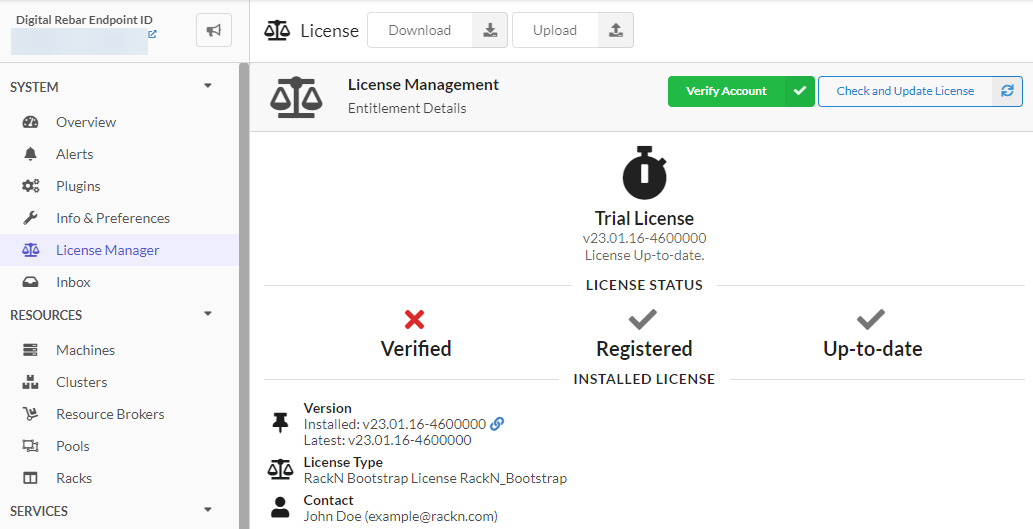Click the chain link icon next to Installed version
1033x529 pixels.
(497, 424)
